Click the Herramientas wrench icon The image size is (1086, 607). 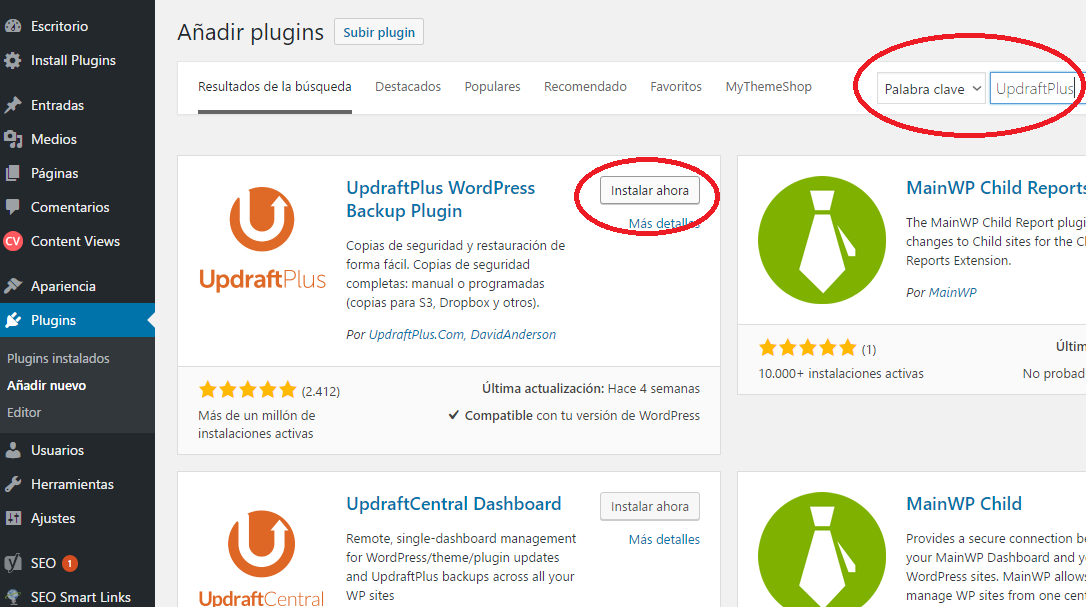point(12,484)
